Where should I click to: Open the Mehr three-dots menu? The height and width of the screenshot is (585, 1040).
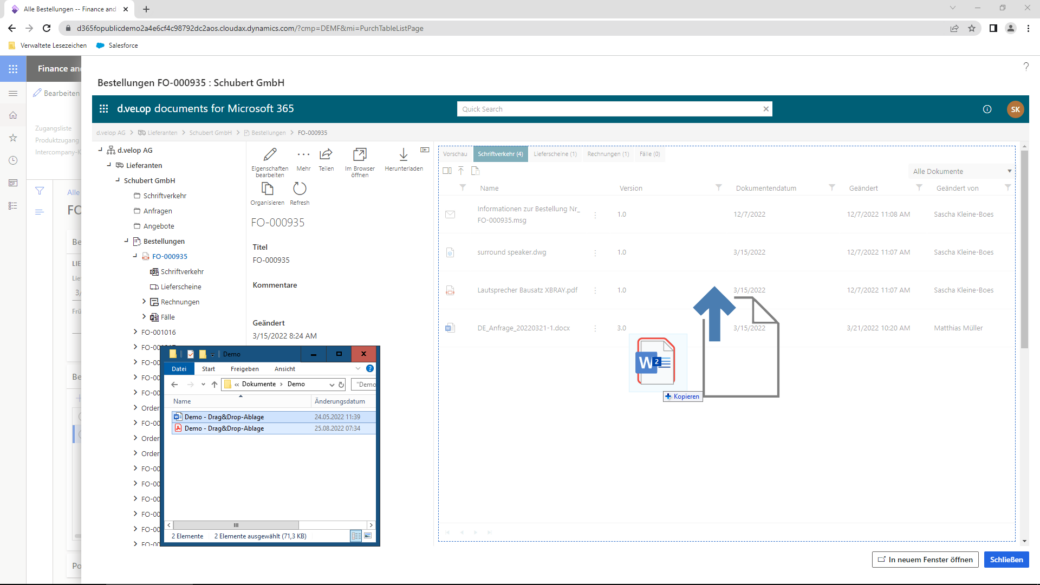(303, 155)
